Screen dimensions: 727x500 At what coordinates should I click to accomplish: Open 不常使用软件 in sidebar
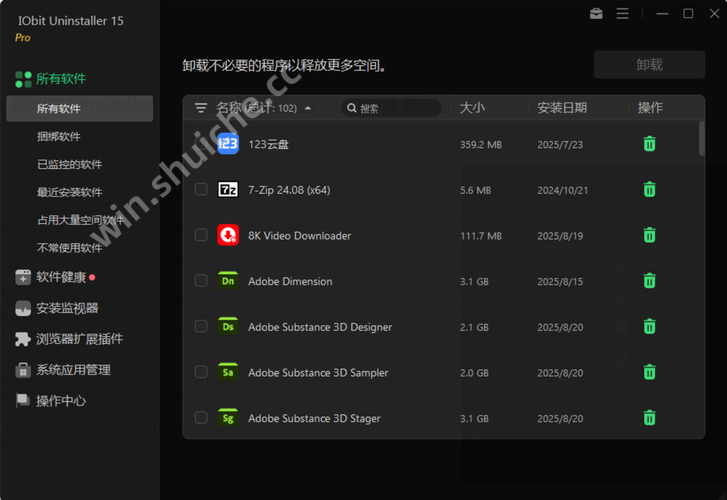coord(70,248)
